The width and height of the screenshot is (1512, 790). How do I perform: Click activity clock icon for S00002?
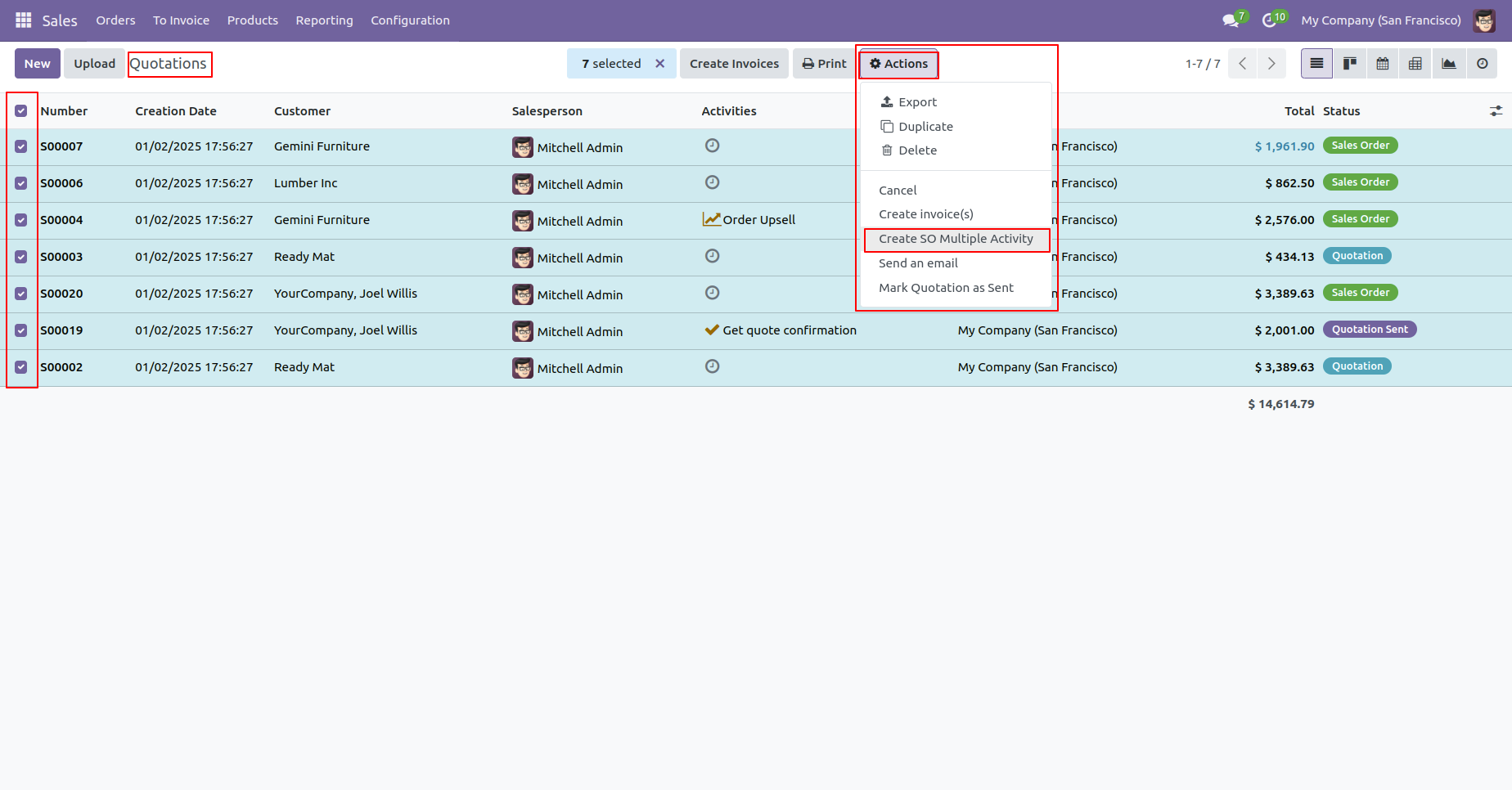[x=712, y=366]
